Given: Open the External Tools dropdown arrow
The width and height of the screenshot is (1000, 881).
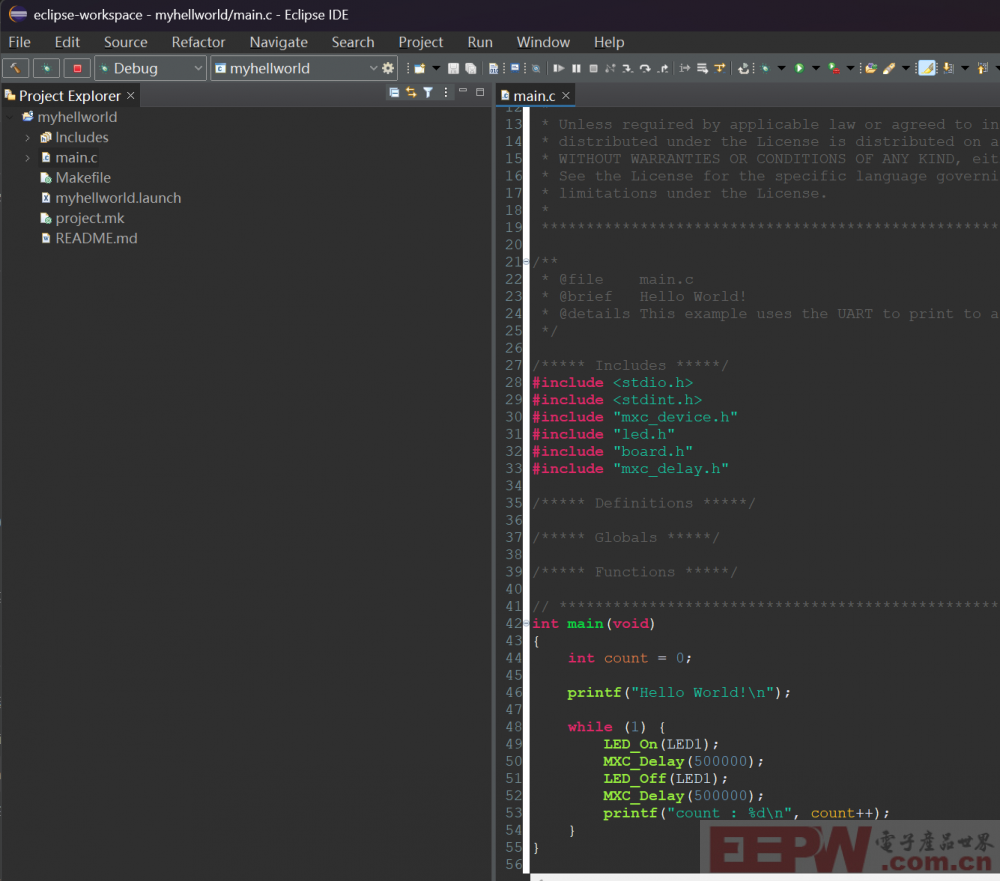Looking at the screenshot, I should coord(850,68).
